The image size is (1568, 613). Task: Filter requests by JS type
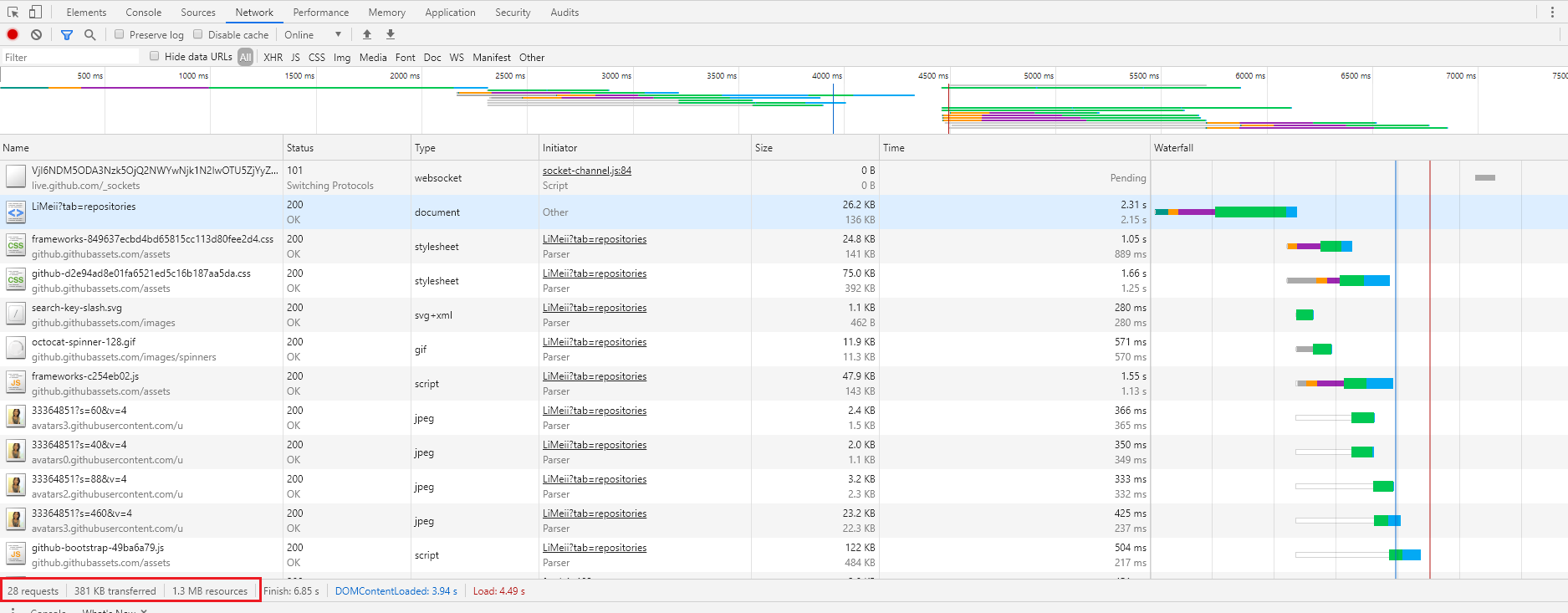tap(295, 57)
